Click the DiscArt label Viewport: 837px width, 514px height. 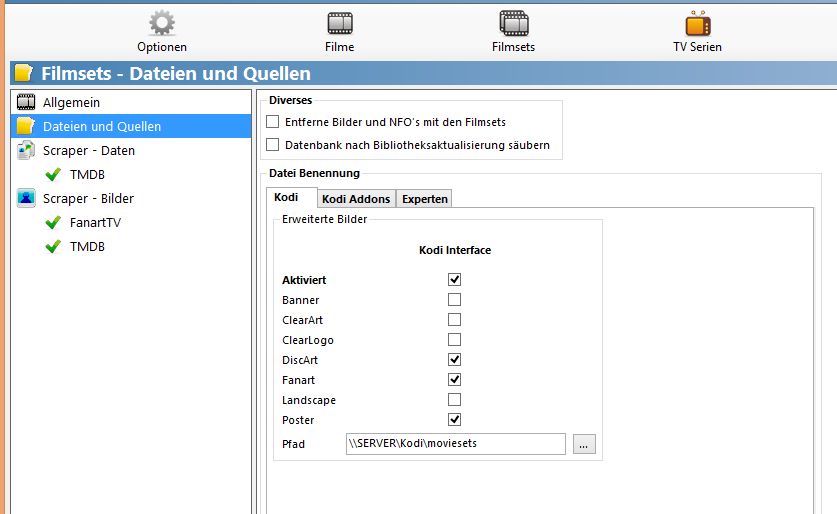tap(300, 360)
